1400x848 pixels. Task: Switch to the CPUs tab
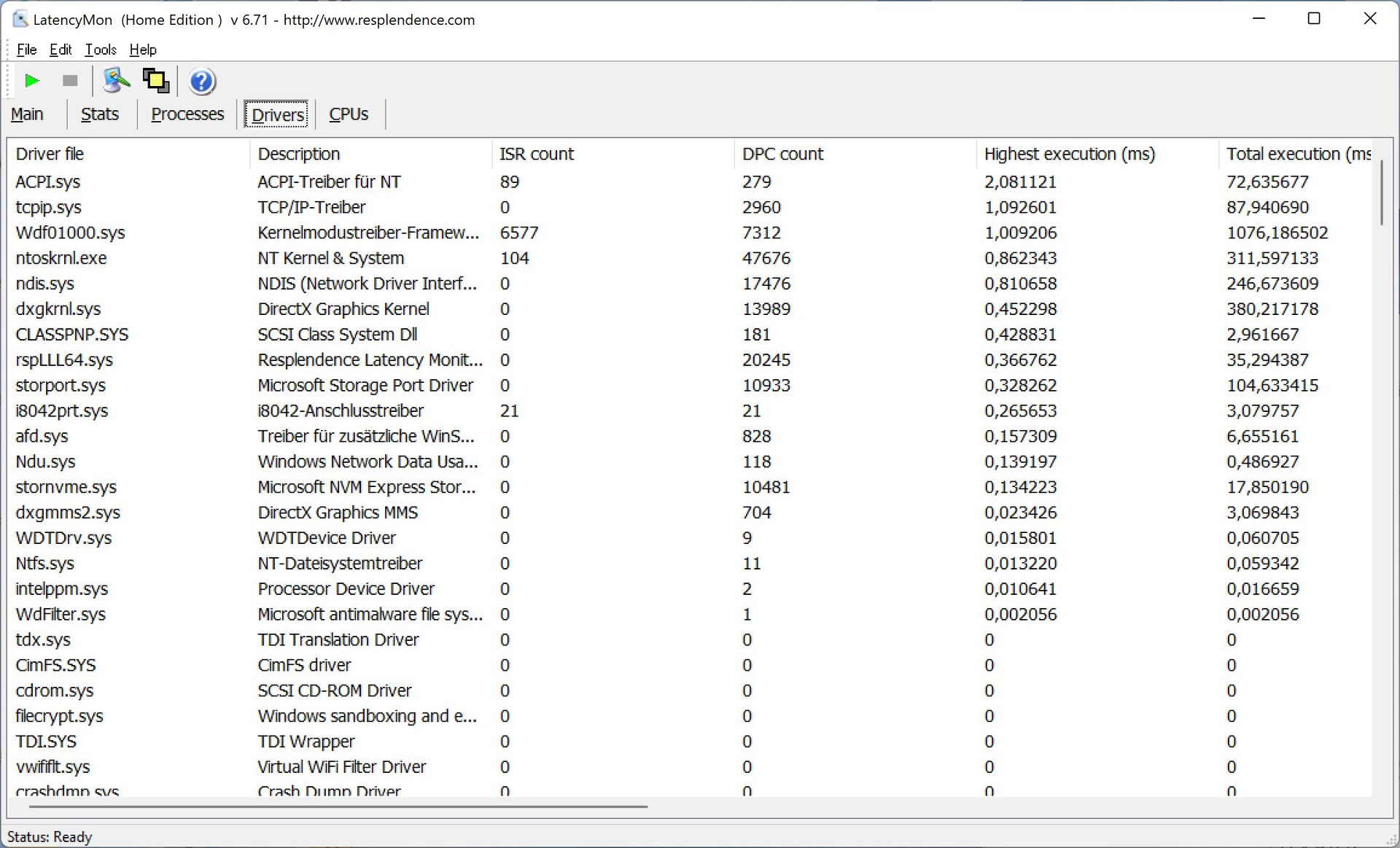(349, 114)
